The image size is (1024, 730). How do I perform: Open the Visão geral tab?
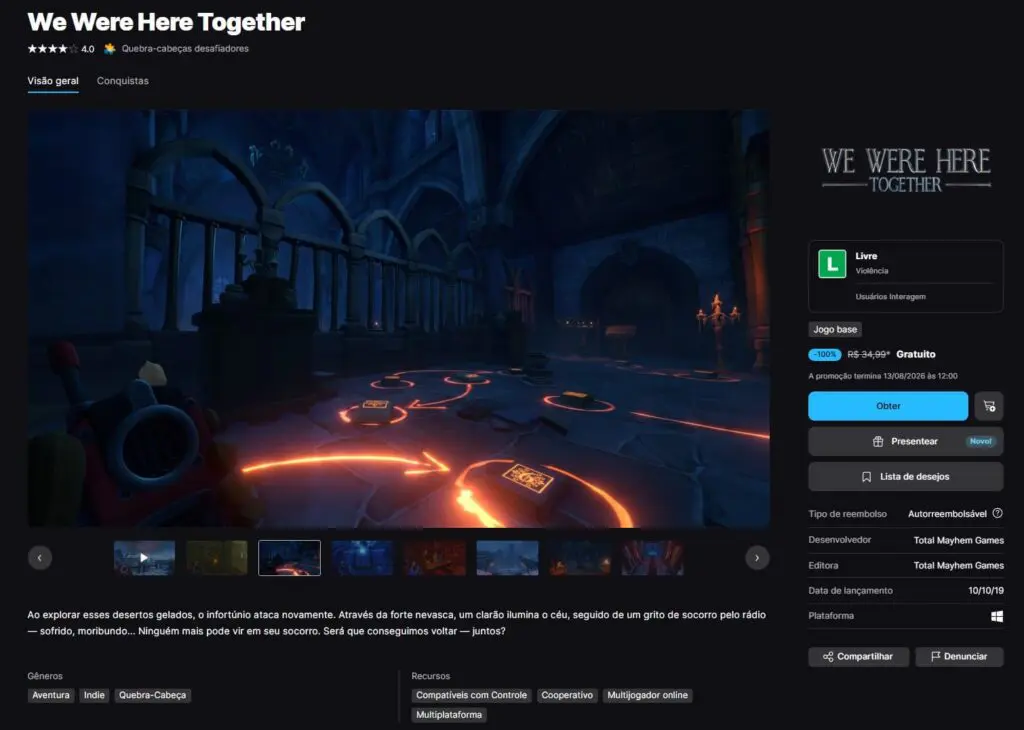pos(53,81)
